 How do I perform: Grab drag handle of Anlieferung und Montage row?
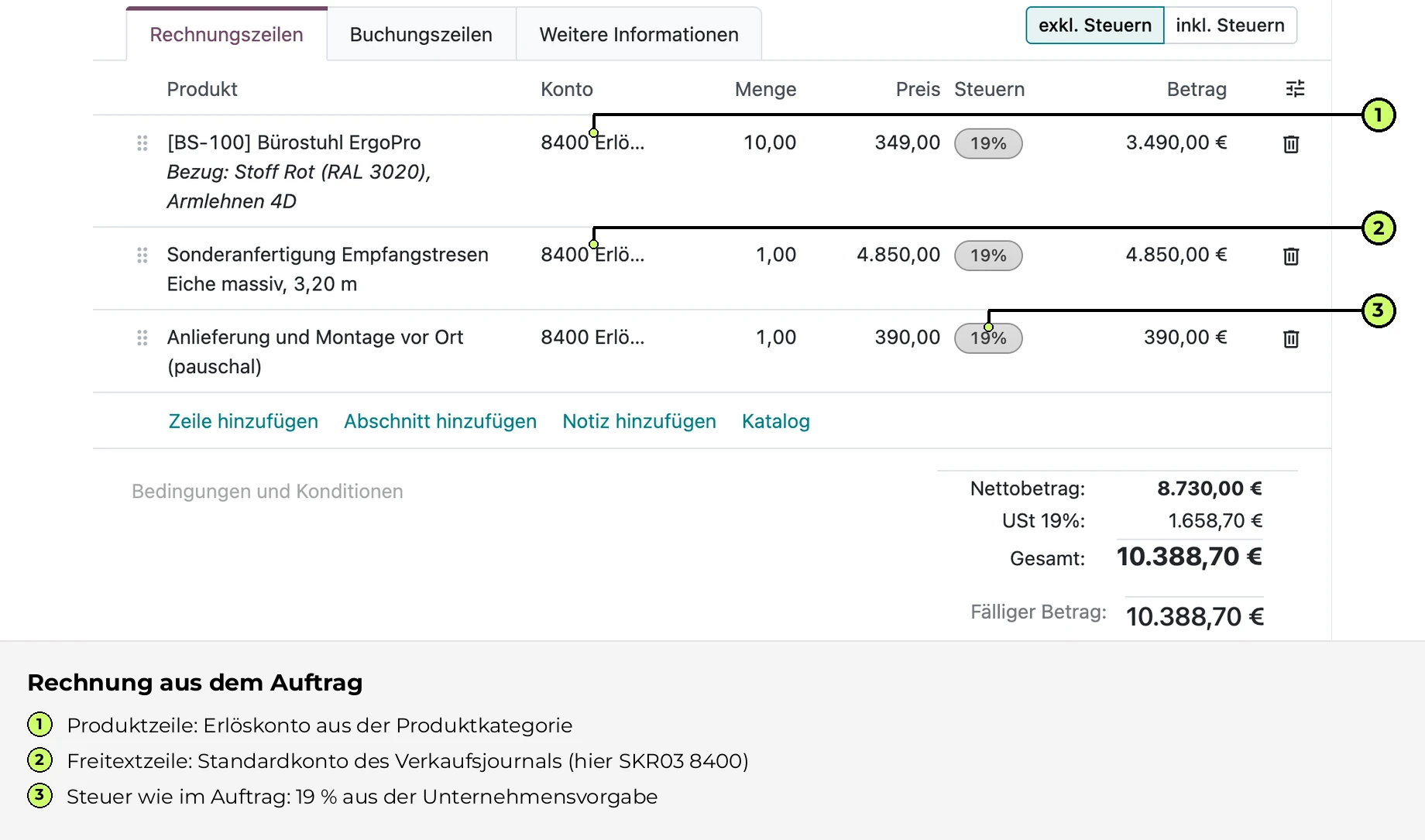[x=142, y=338]
